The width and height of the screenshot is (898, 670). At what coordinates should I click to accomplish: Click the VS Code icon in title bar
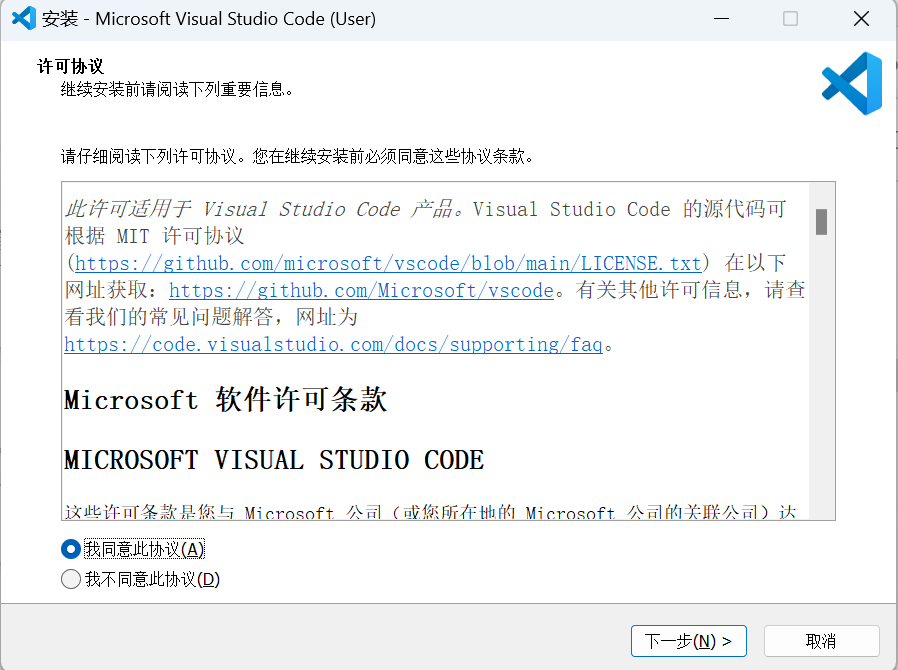pos(23,18)
